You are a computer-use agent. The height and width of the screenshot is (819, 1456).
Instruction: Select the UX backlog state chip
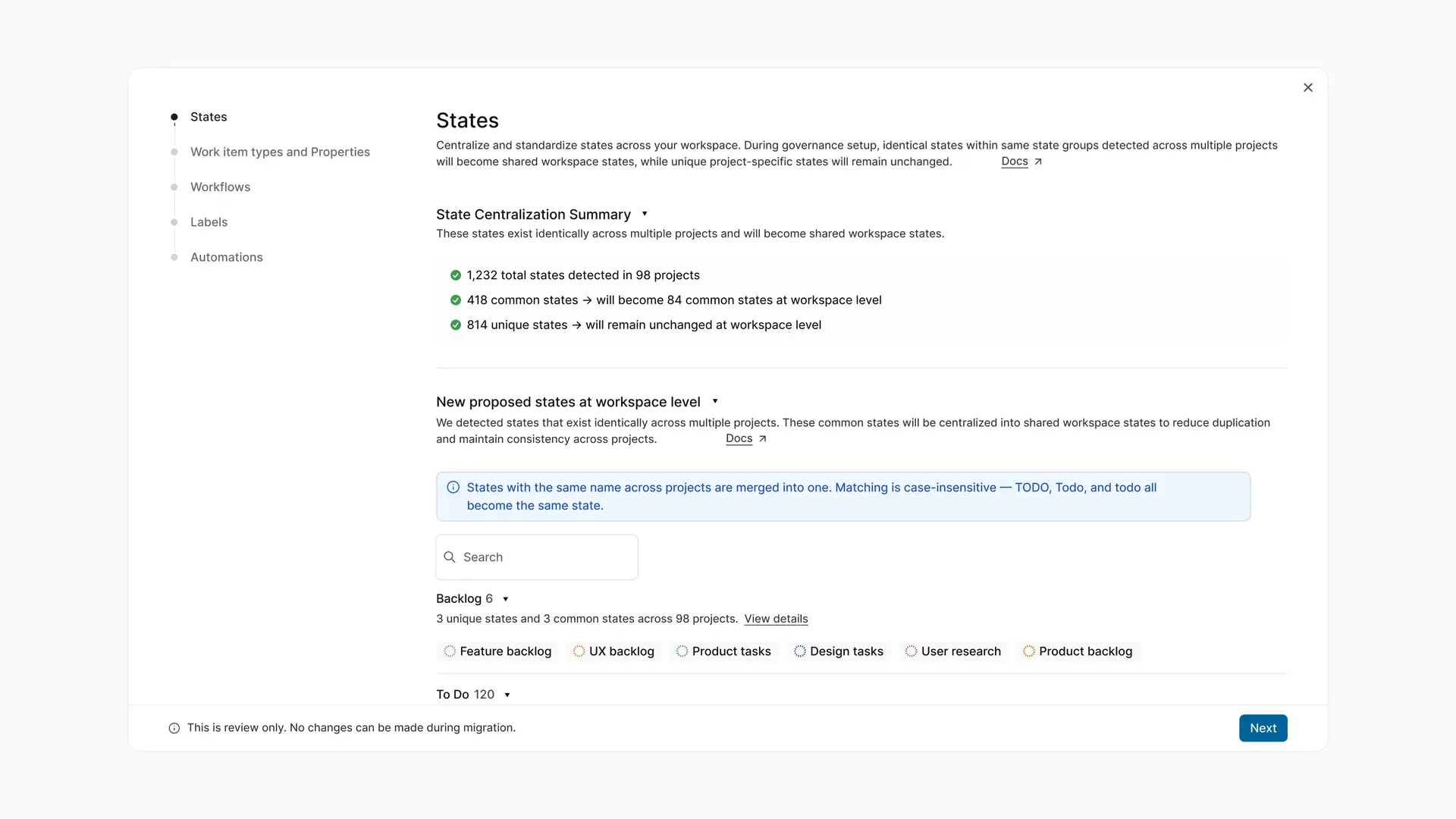tap(613, 651)
